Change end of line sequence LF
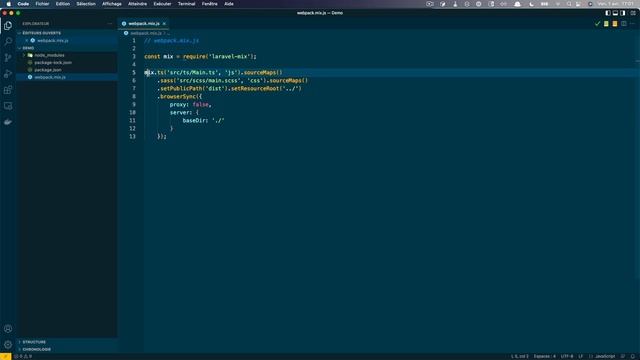 [581, 356]
